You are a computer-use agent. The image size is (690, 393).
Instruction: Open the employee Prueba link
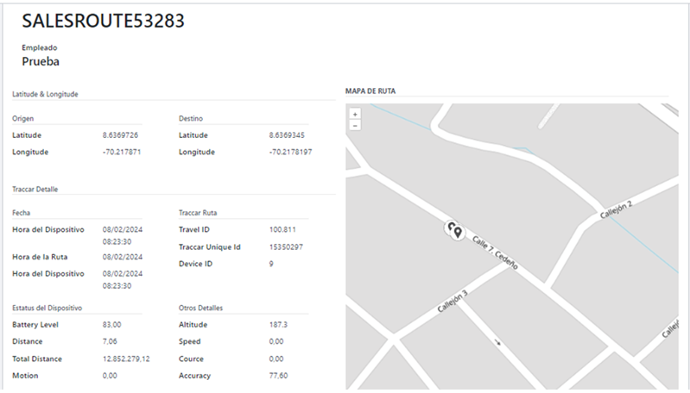pos(40,61)
